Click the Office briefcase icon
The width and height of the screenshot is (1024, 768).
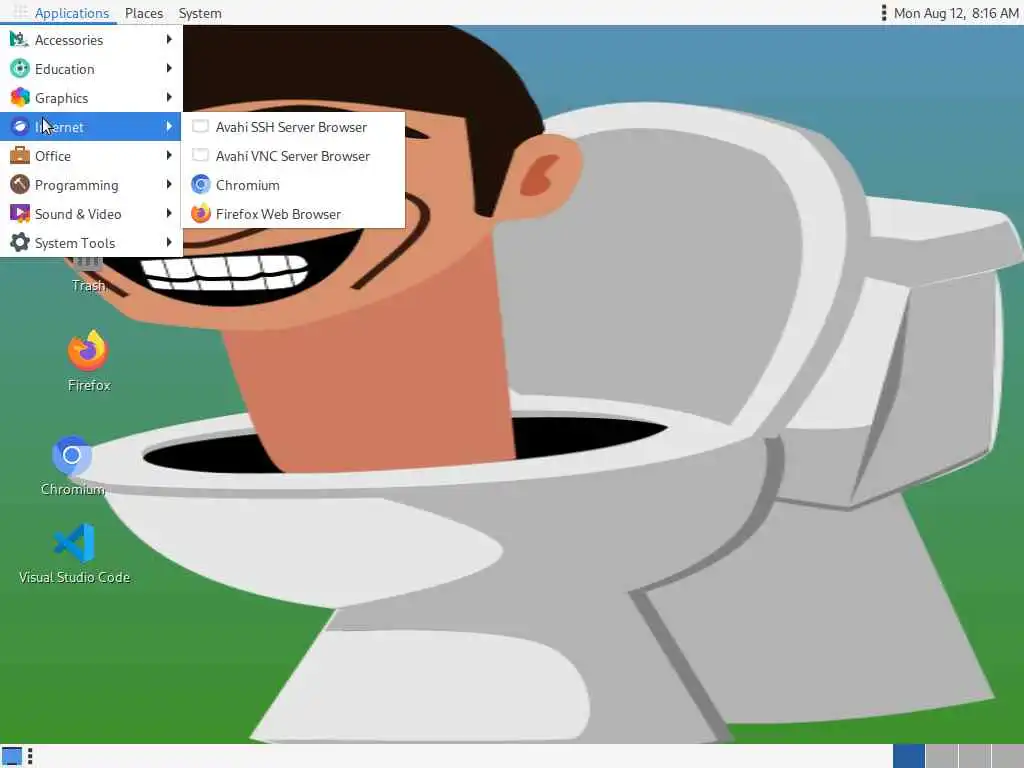coord(20,156)
